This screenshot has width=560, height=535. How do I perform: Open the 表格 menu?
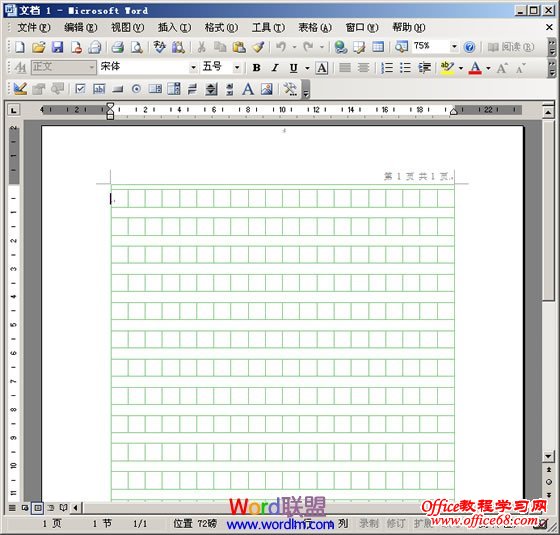click(x=315, y=28)
